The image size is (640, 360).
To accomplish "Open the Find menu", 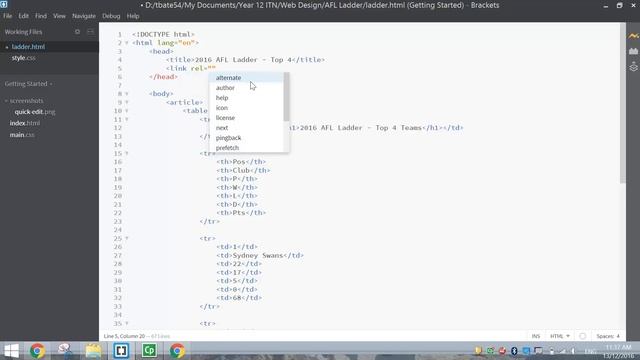I will point(41,16).
